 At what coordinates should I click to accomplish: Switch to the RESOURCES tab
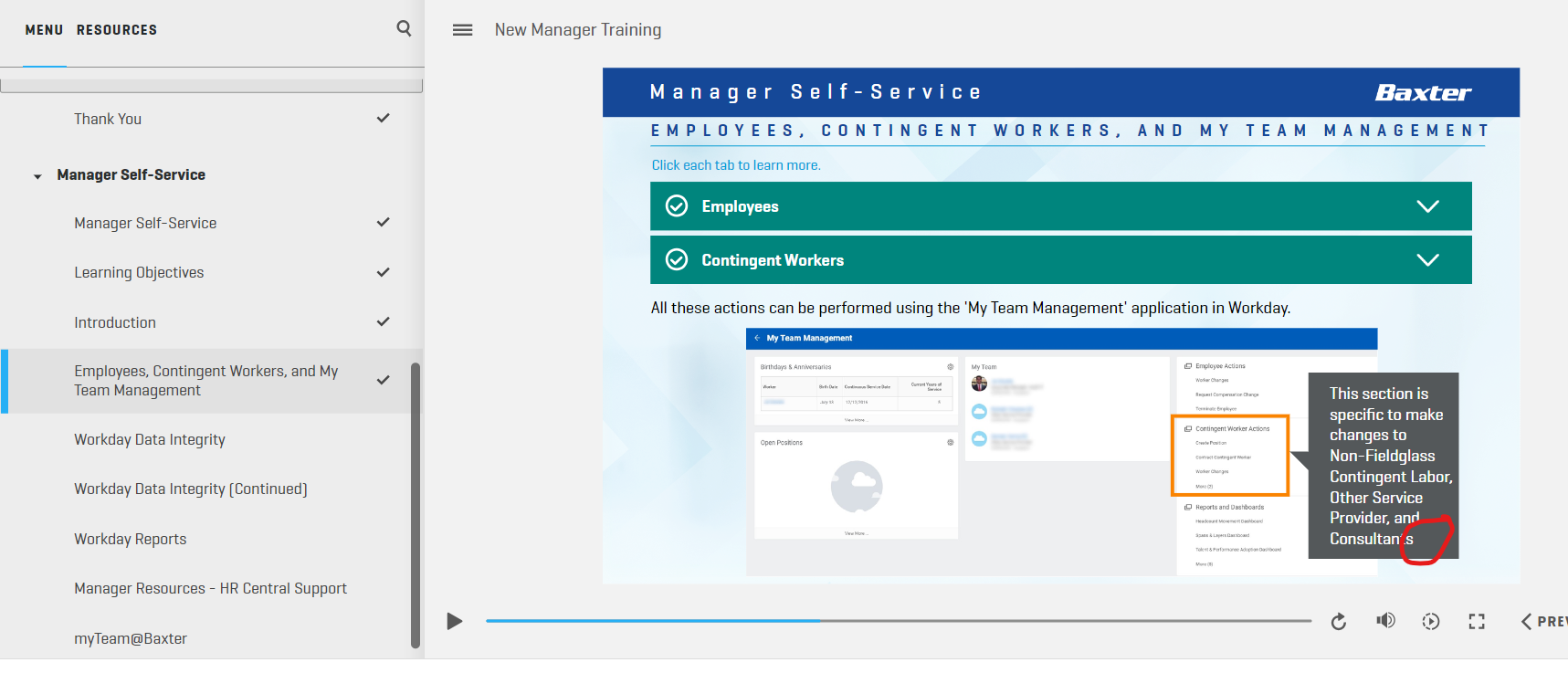pos(117,30)
